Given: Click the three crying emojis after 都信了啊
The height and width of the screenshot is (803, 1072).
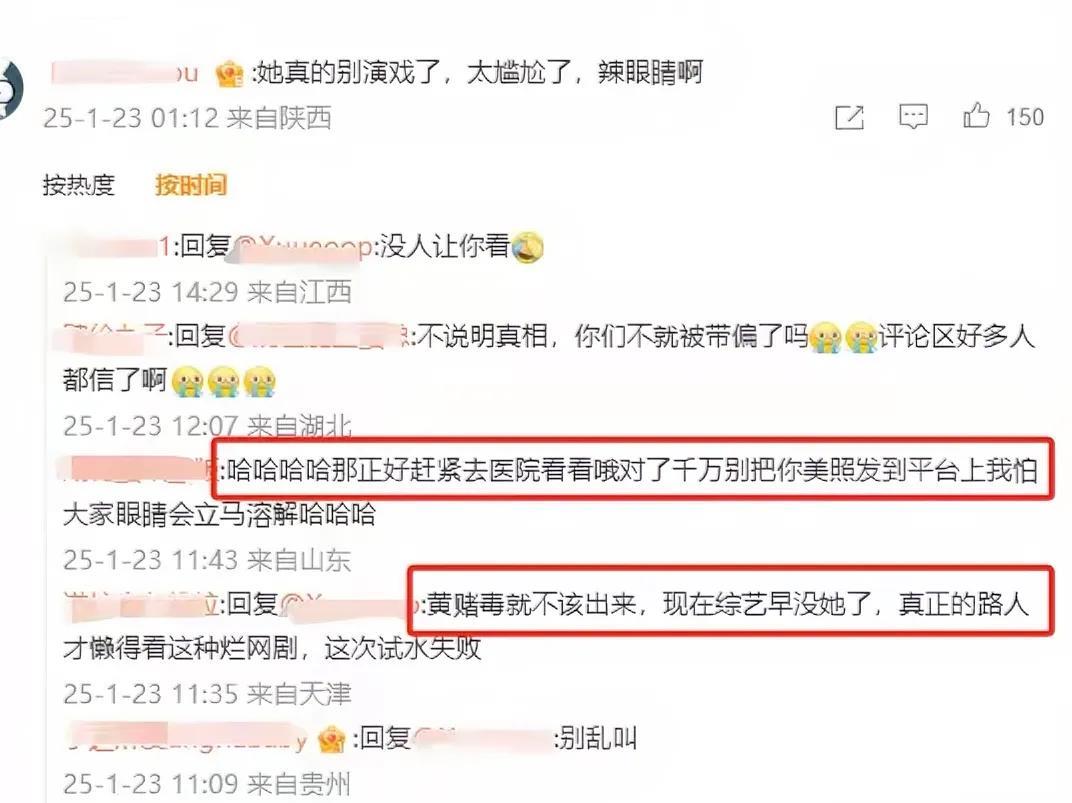Looking at the screenshot, I should [224, 381].
